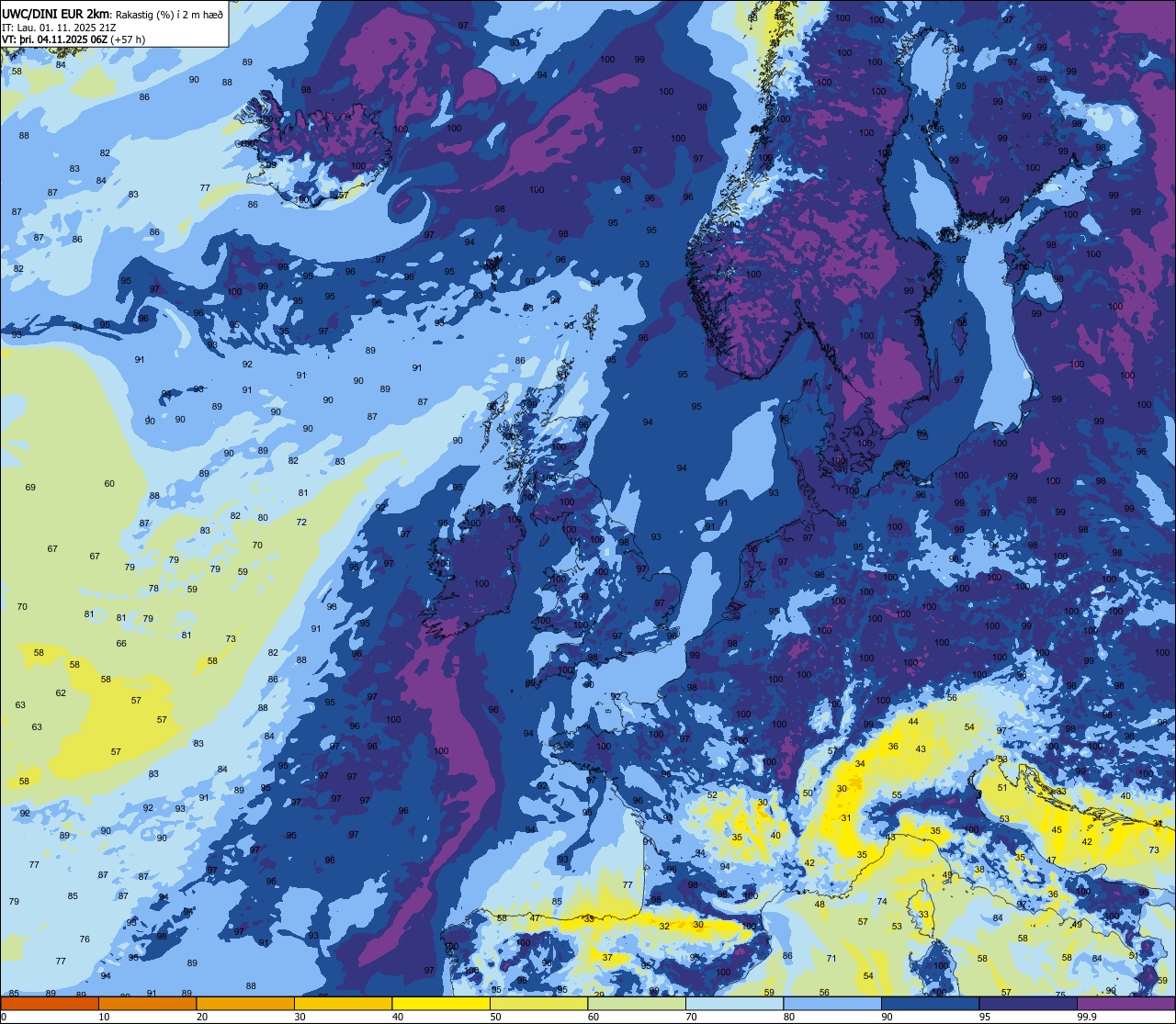Click the purple legend segment above 99.9

pyautogui.click(x=1126, y=1004)
